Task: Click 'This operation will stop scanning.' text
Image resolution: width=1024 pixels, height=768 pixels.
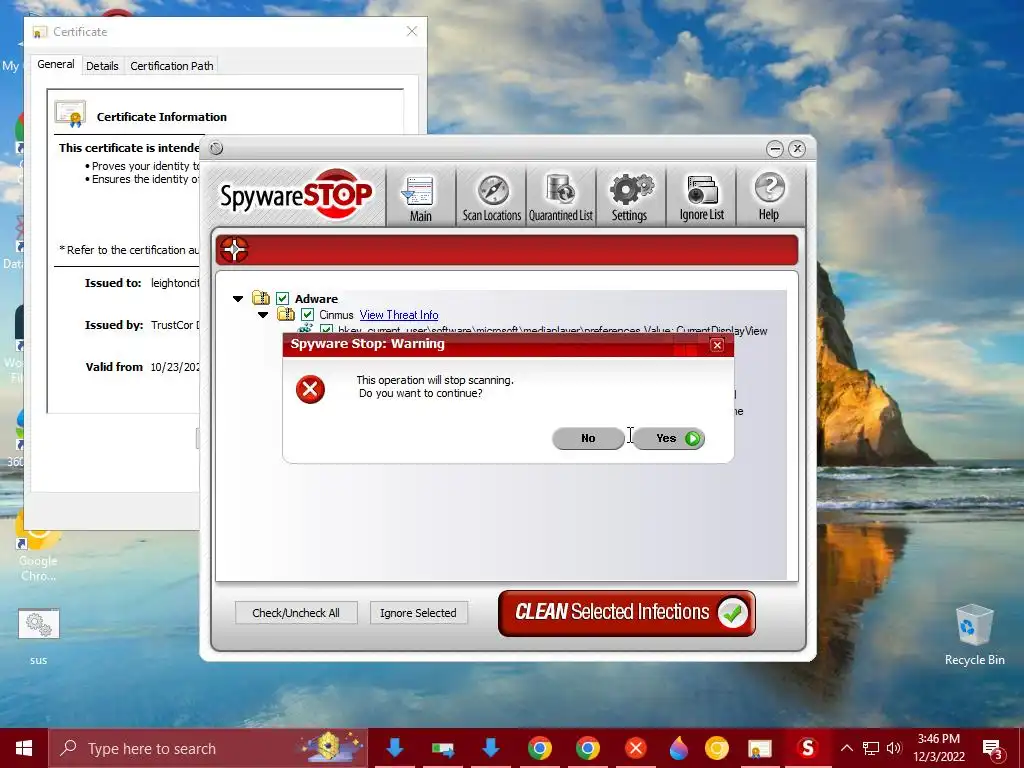Action: tap(435, 380)
